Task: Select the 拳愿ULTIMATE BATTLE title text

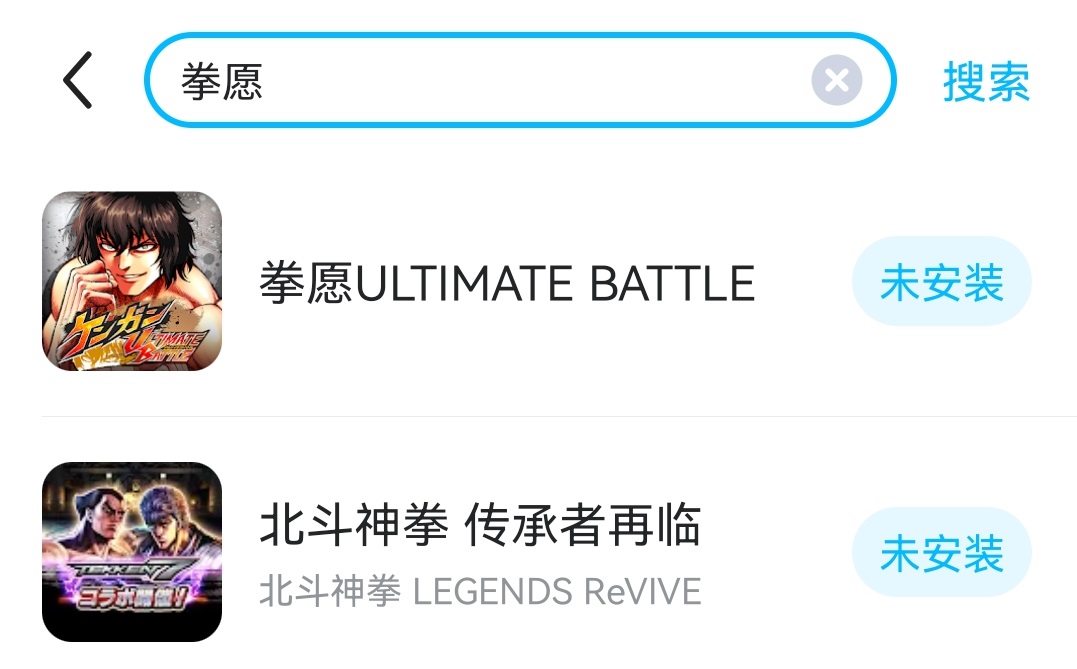Action: click(x=507, y=282)
